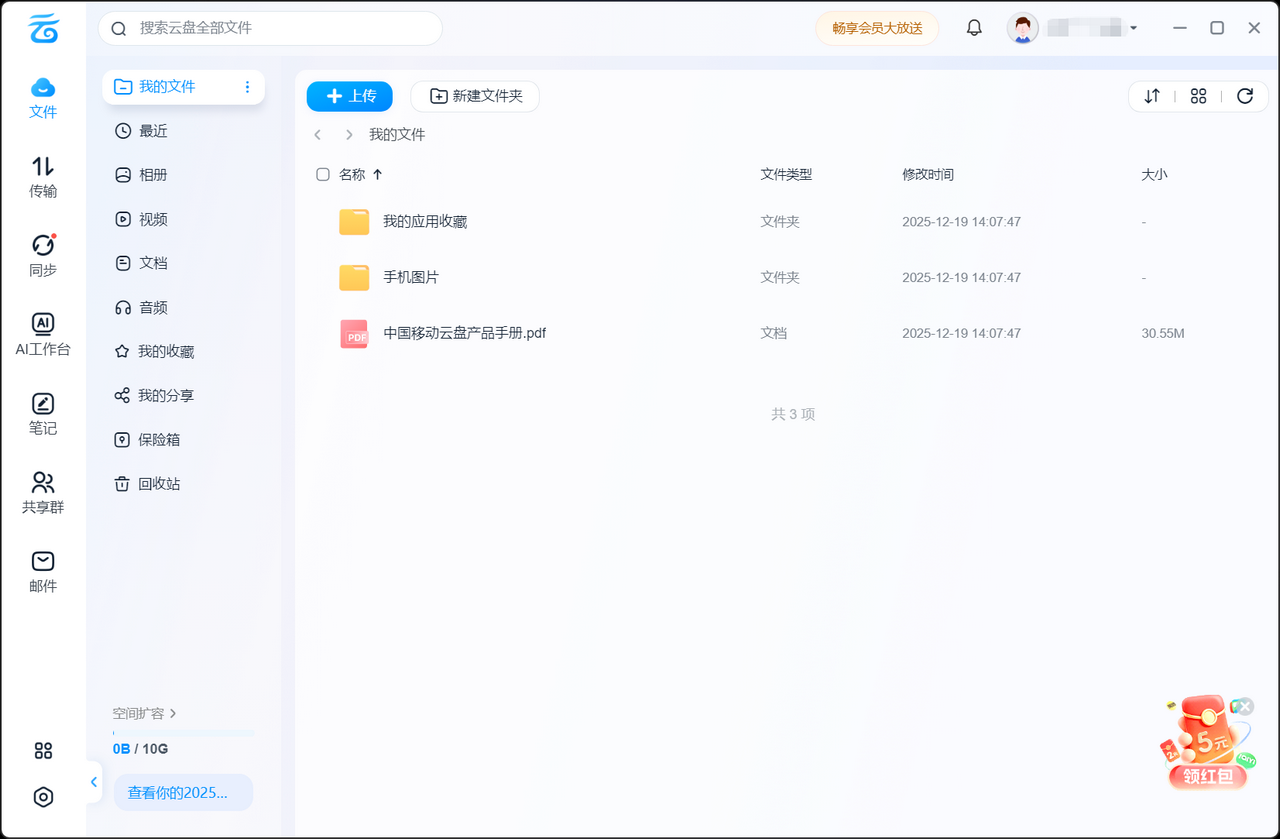Open the sort order control
1280x839 pixels.
pyautogui.click(x=1152, y=96)
